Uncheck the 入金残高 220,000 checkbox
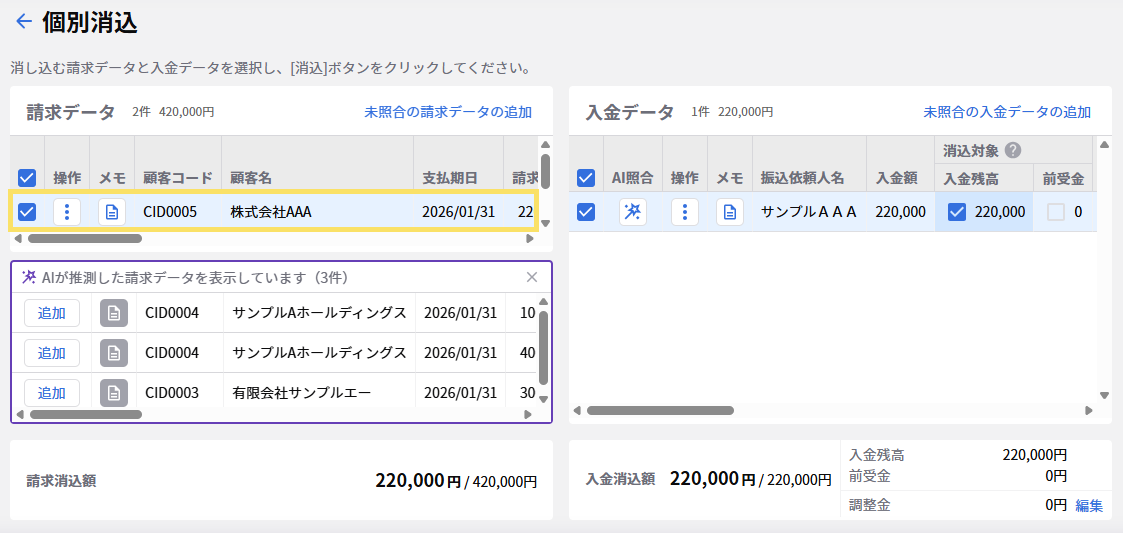 tap(957, 212)
